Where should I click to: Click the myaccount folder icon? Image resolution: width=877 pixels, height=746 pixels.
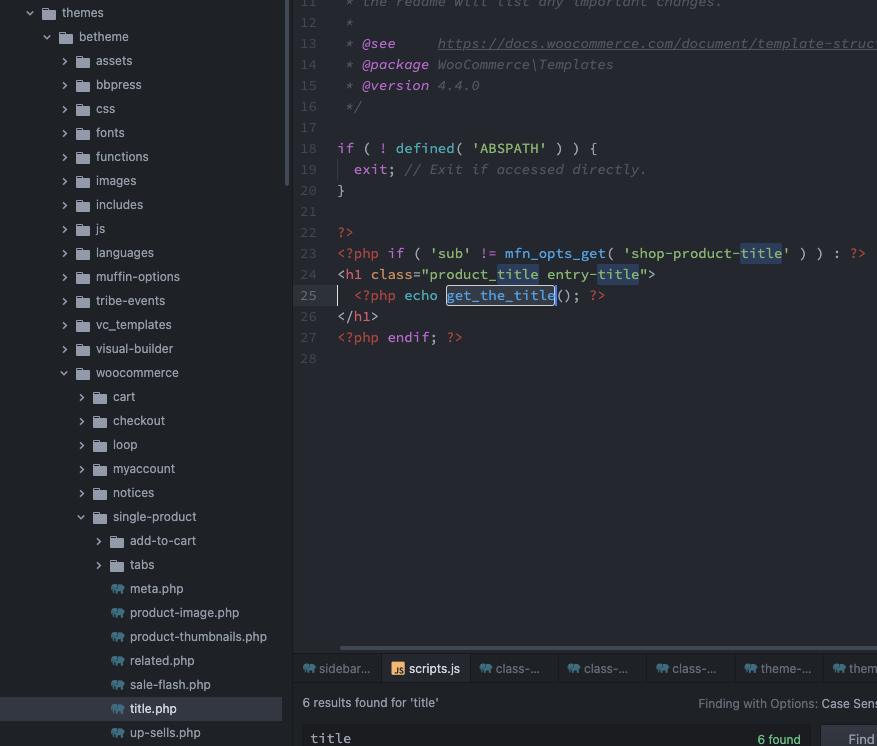point(100,470)
